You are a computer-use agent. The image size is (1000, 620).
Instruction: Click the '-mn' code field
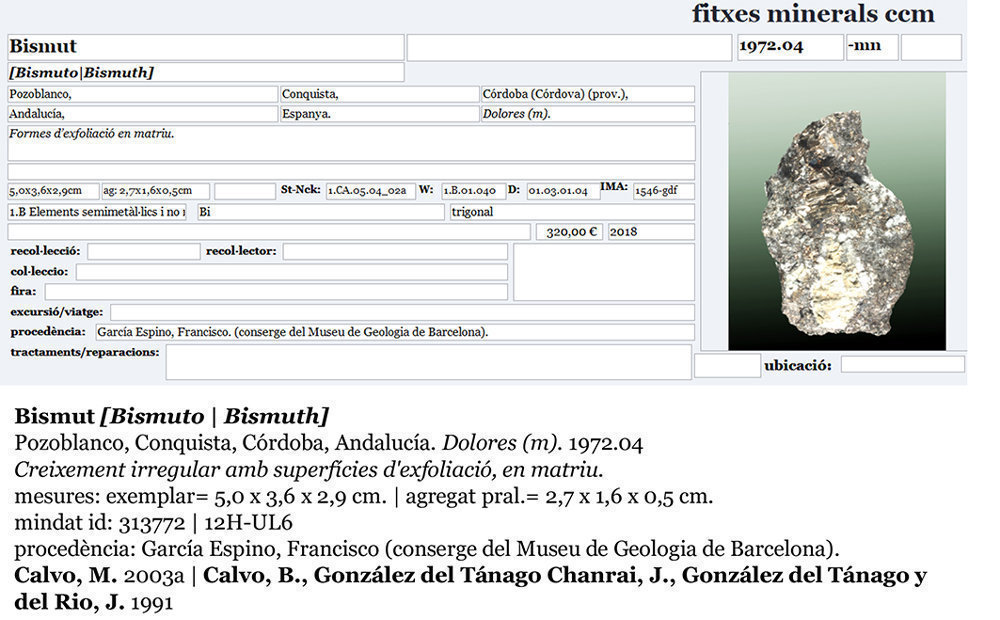tap(872, 47)
